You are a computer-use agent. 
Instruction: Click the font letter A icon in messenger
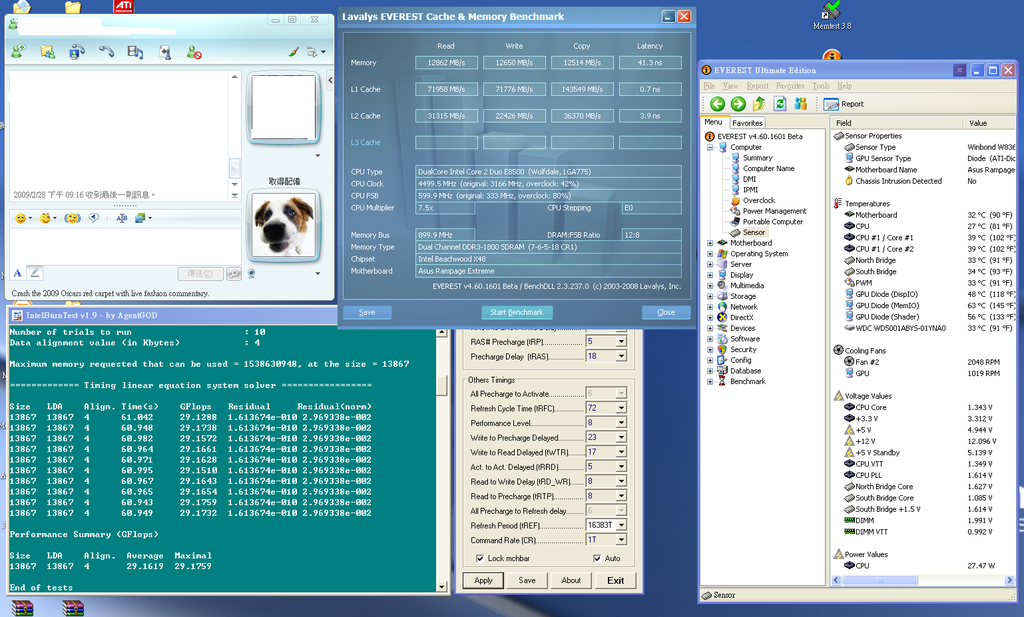coord(18,274)
